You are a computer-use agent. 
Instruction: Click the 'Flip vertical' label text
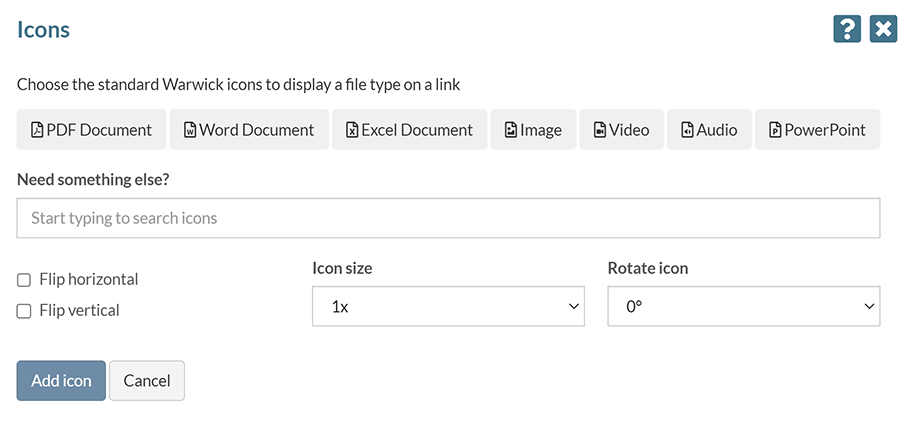[x=79, y=311]
